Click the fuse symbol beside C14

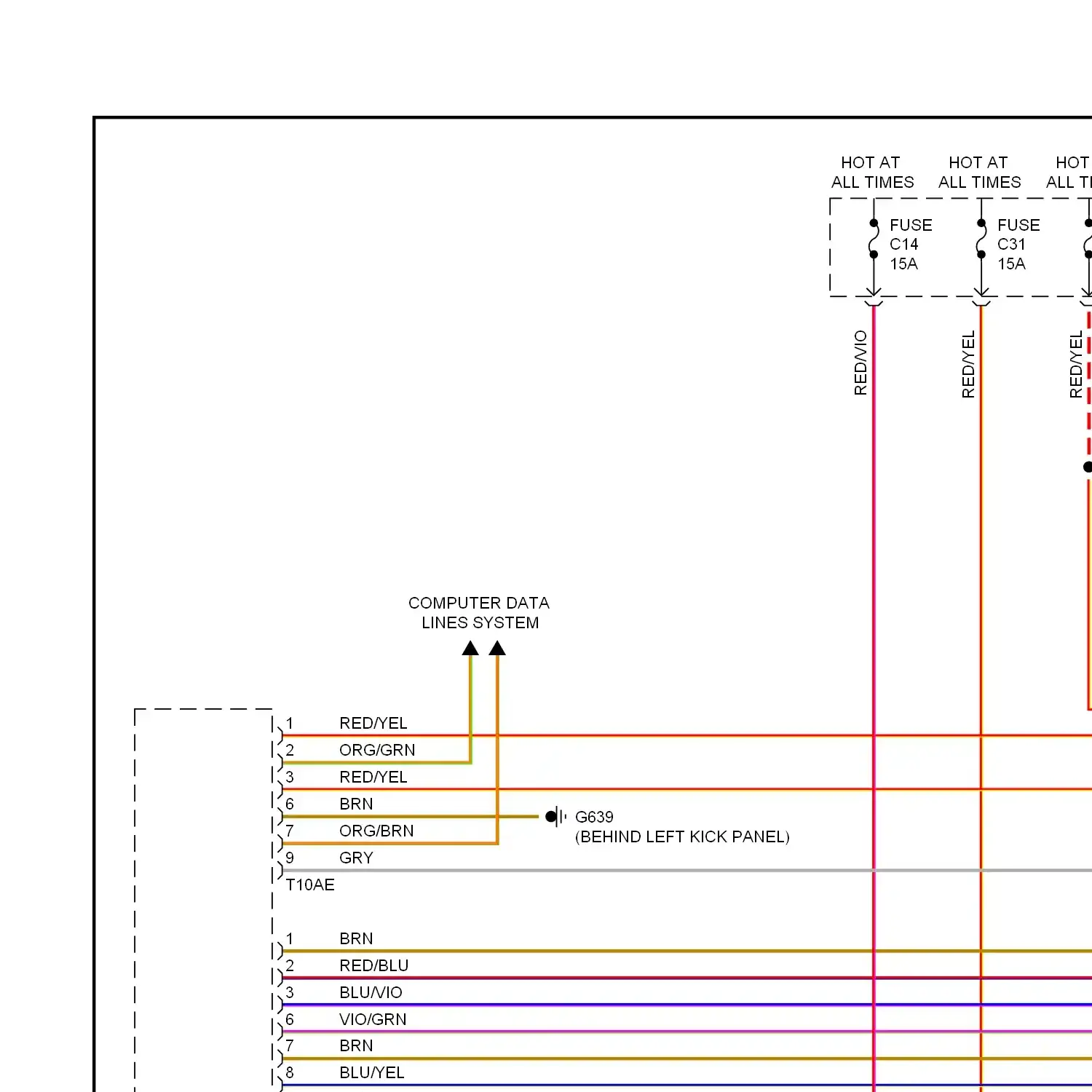[874, 239]
